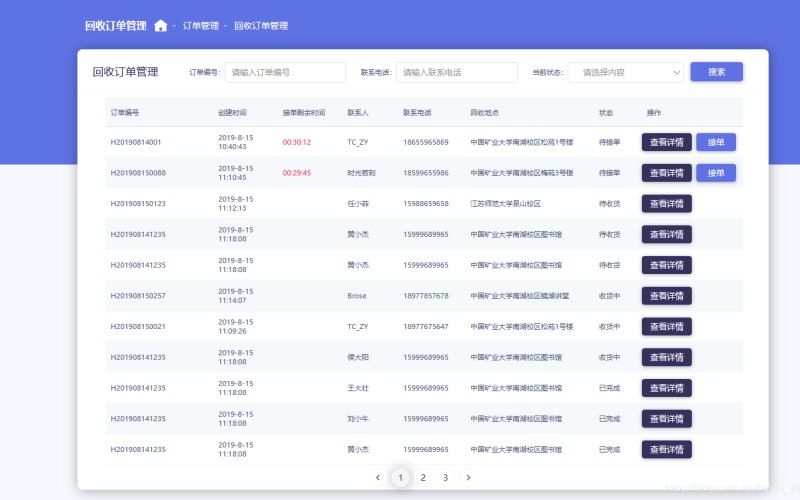This screenshot has width=800, height=500.
Task: Click phone number 15988659658
Action: click(426, 204)
